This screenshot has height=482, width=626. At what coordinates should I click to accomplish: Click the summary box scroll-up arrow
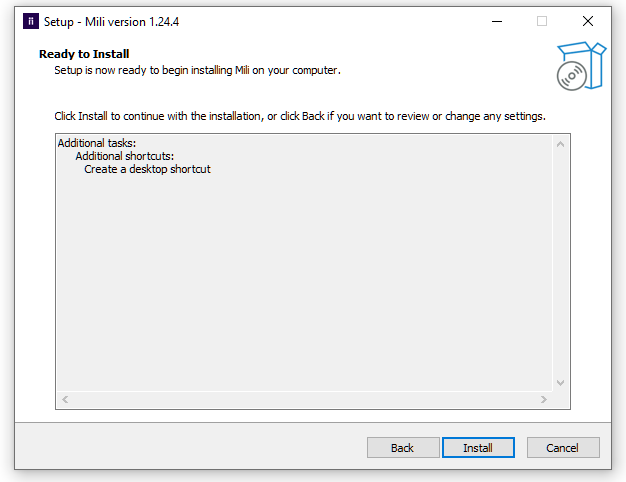click(x=560, y=144)
